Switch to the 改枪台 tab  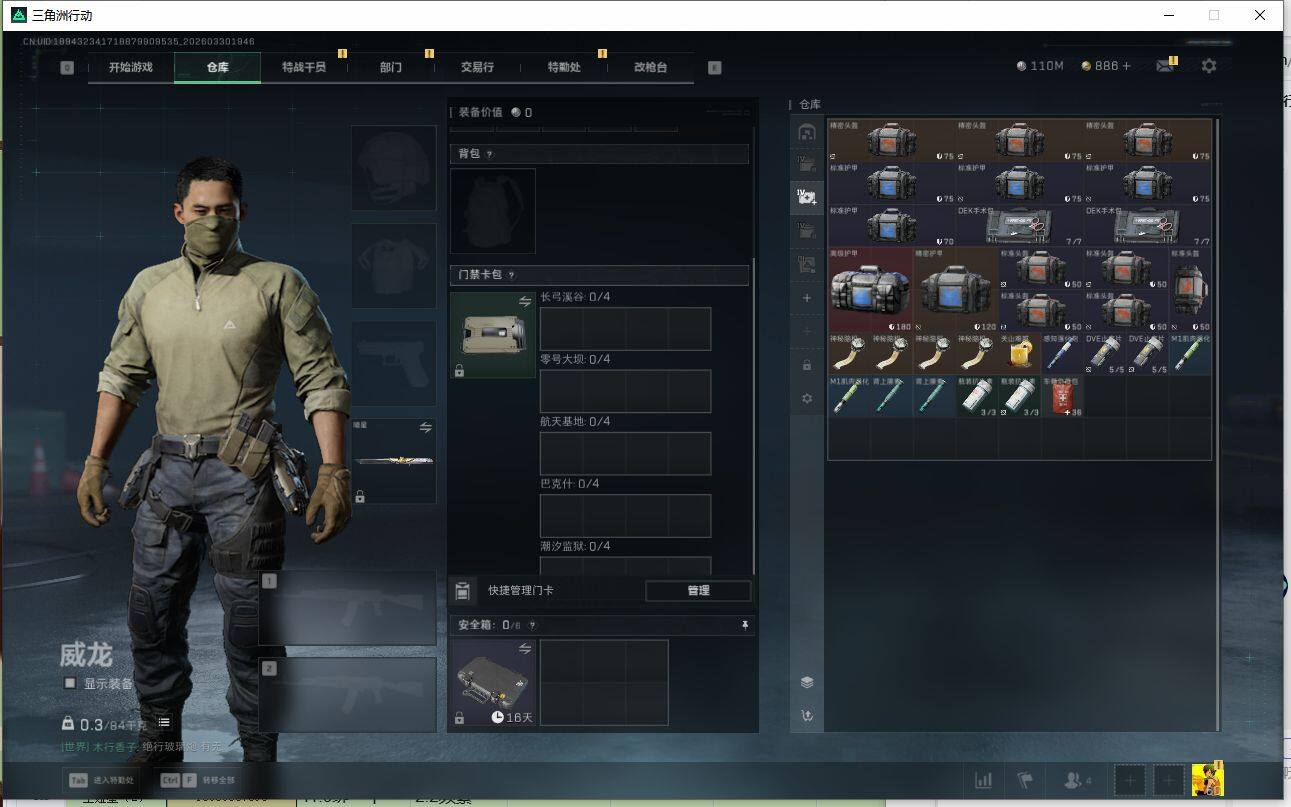pos(650,67)
